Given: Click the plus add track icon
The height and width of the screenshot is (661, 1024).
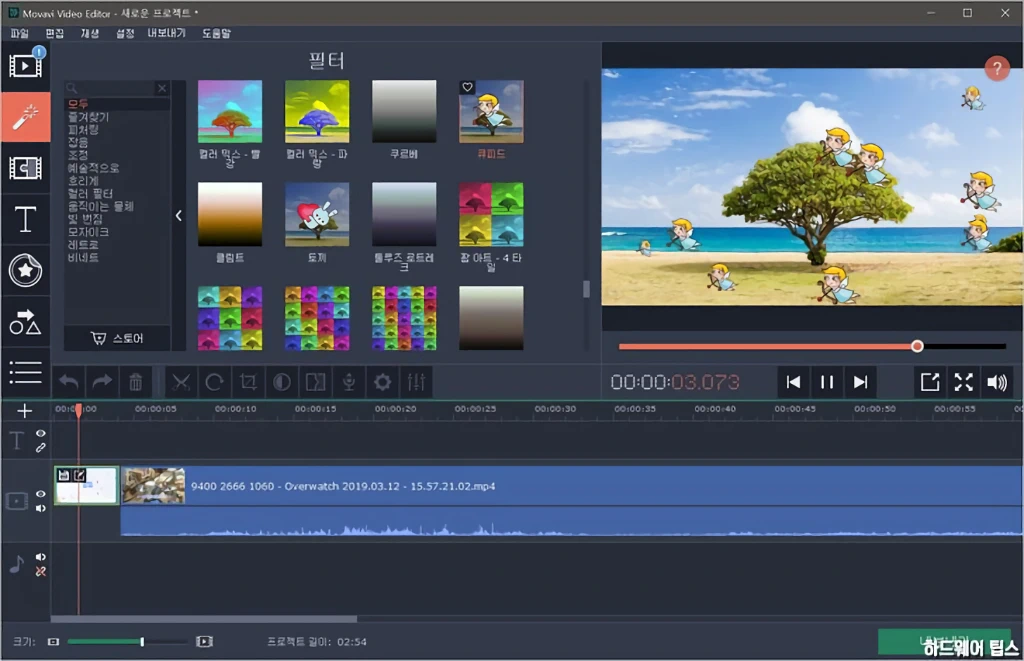Looking at the screenshot, I should pos(25,411).
